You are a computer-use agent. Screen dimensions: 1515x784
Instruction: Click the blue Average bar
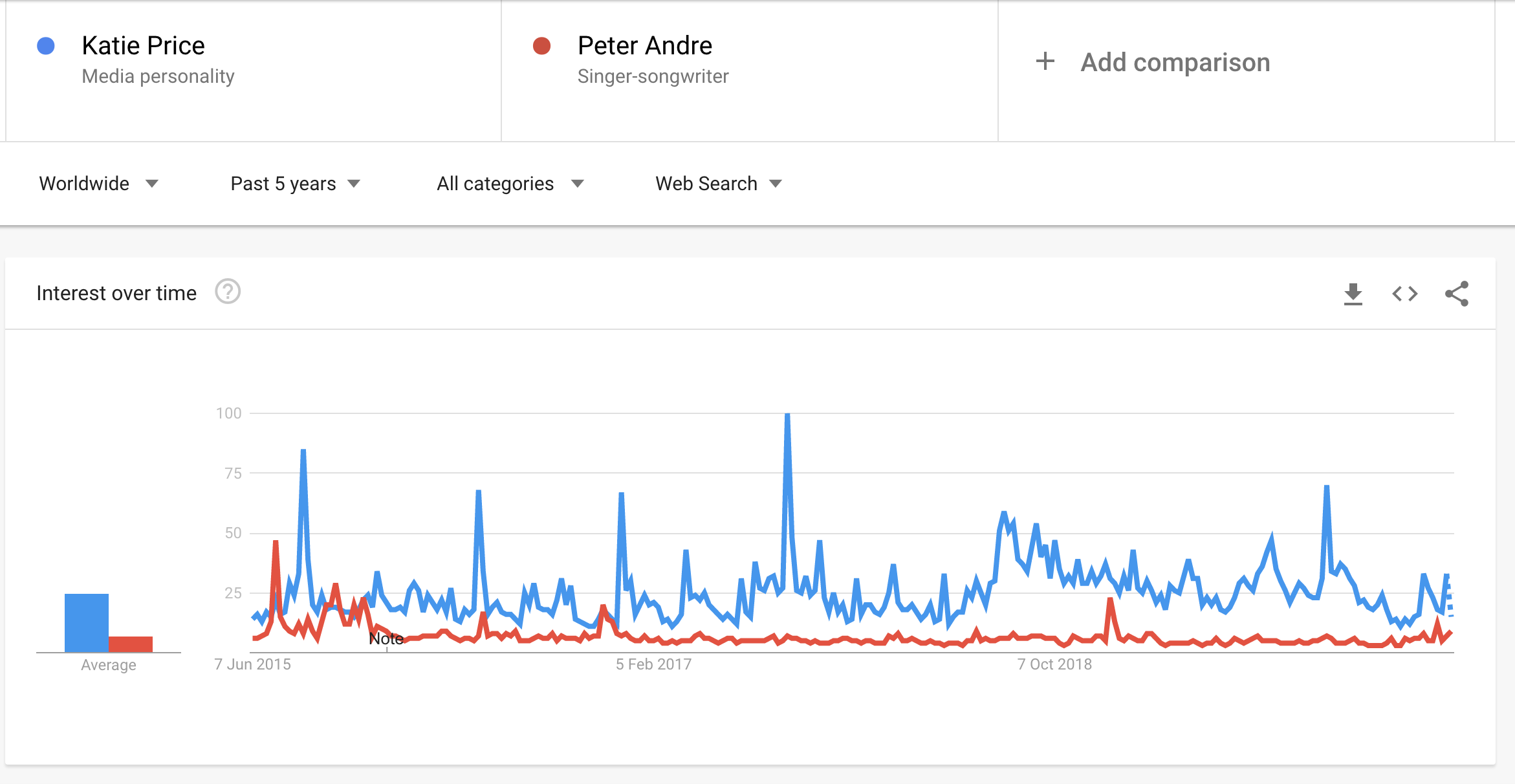[x=87, y=622]
